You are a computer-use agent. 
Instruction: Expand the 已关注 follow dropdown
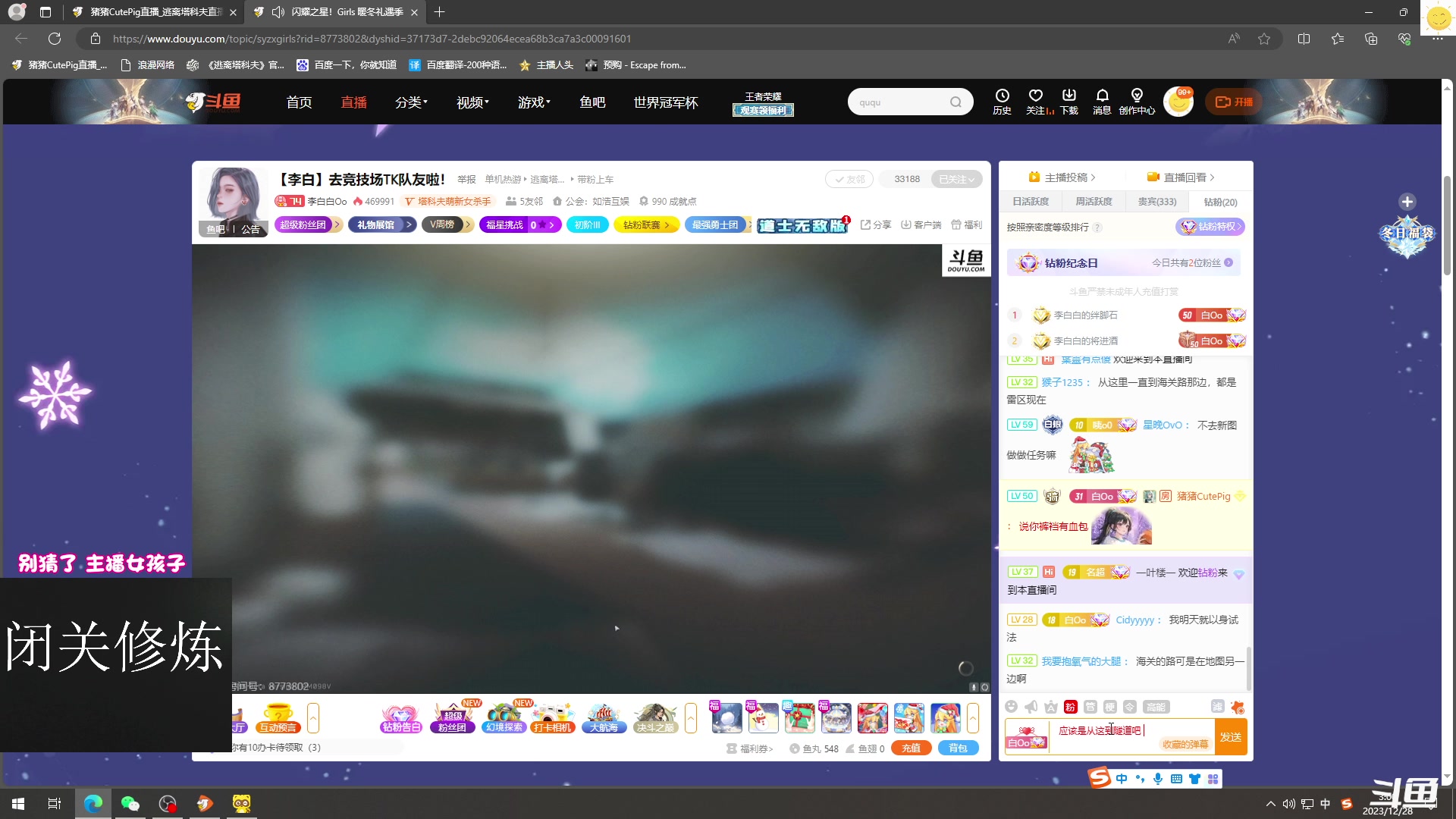click(x=957, y=179)
